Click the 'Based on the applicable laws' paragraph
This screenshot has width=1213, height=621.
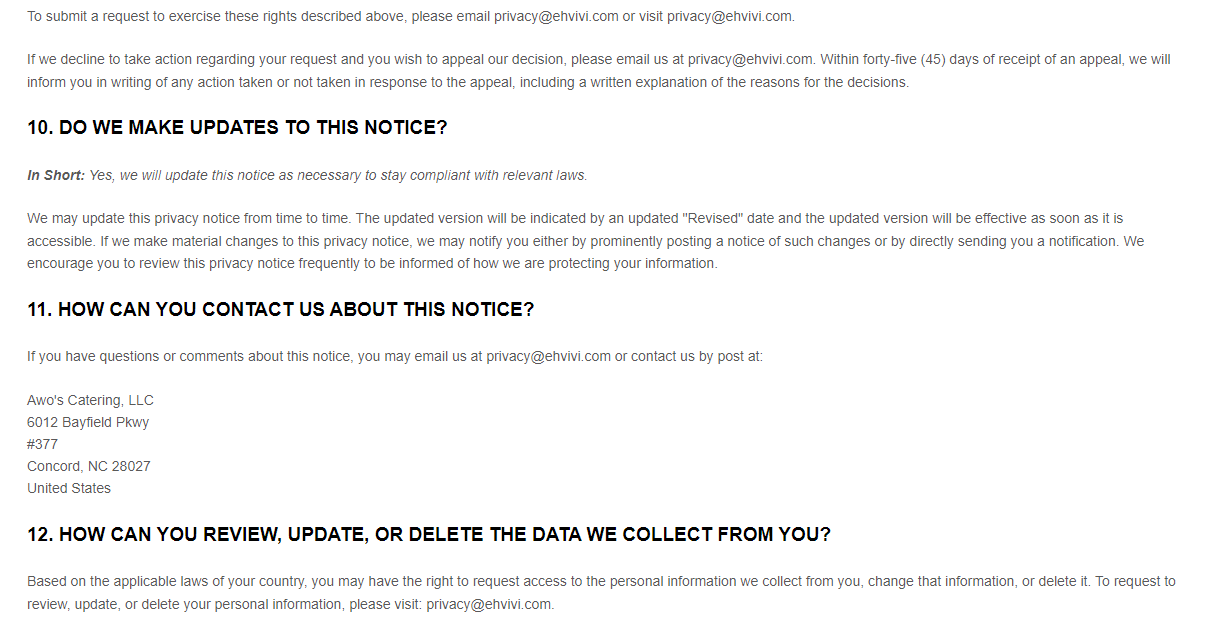pos(601,593)
